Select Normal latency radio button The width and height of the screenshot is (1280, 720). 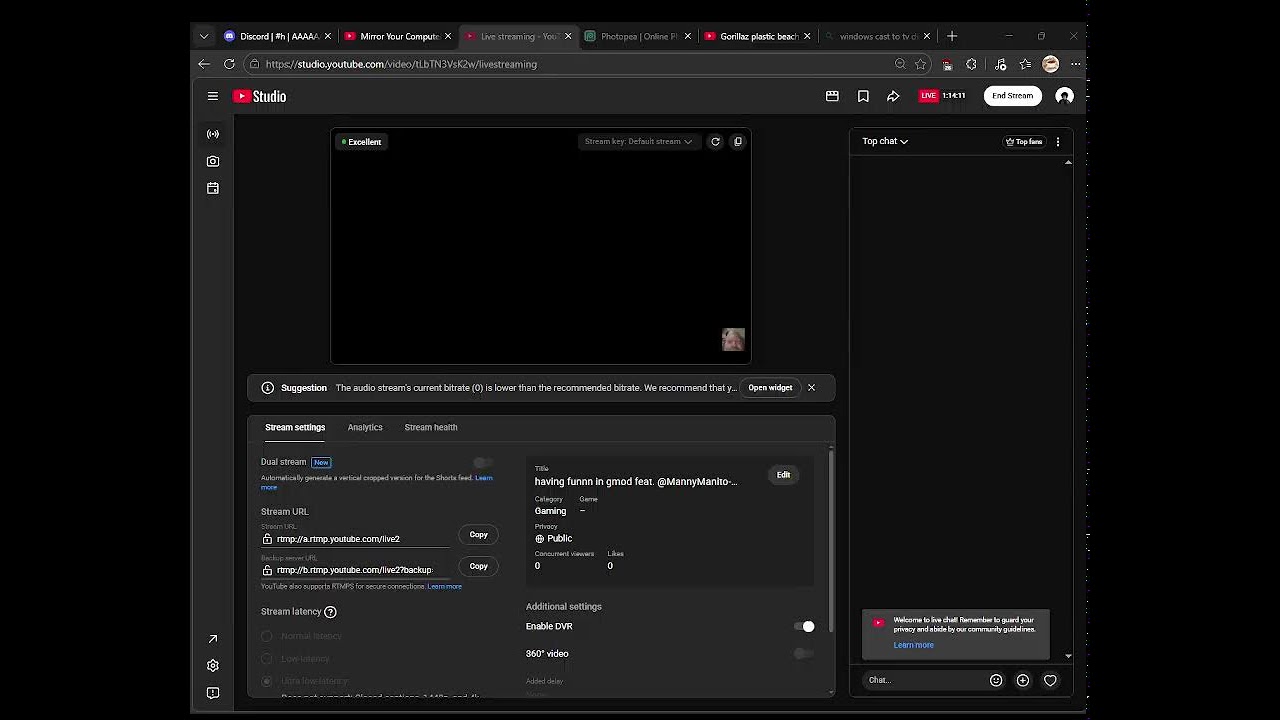pyautogui.click(x=267, y=636)
